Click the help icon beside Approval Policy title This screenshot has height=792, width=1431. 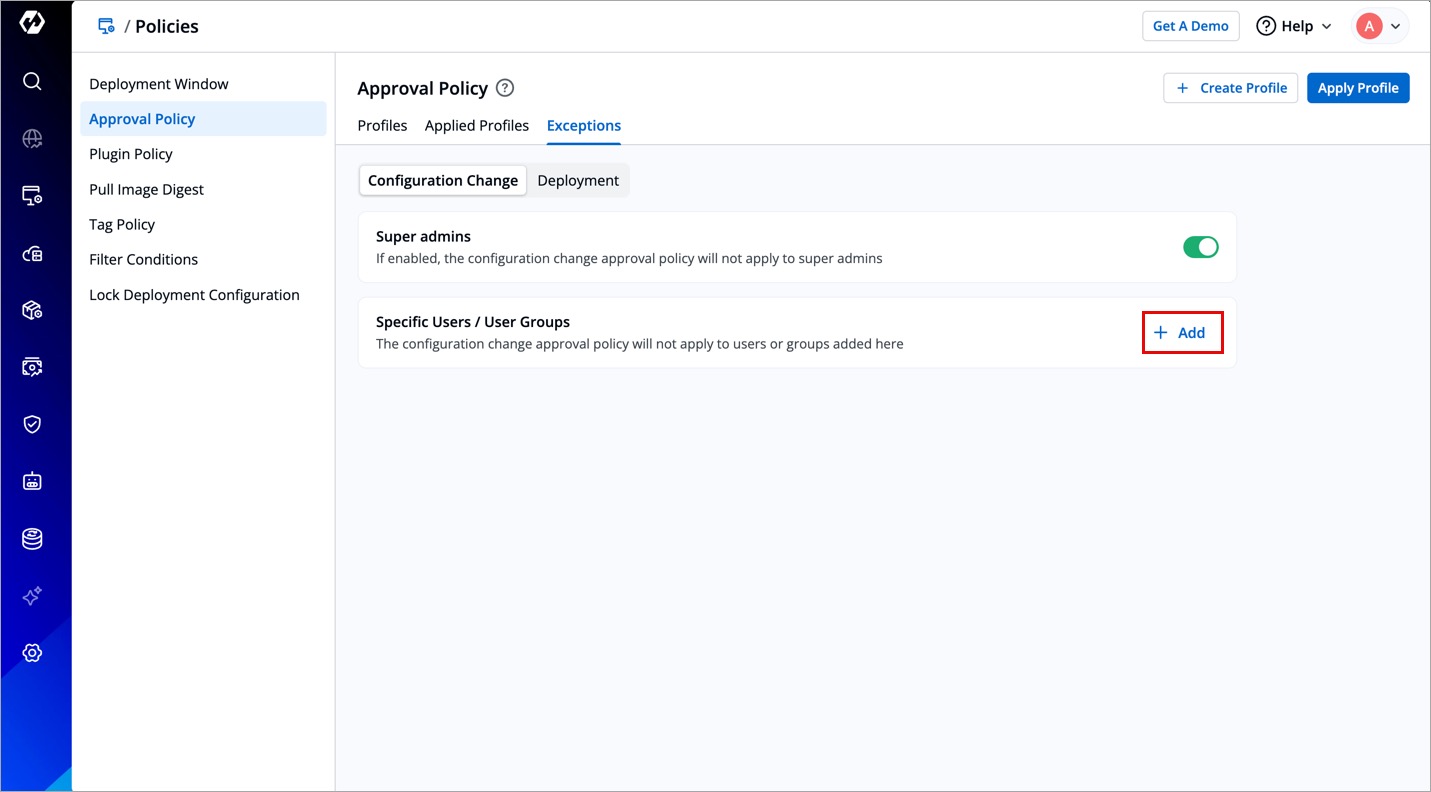pyautogui.click(x=505, y=88)
